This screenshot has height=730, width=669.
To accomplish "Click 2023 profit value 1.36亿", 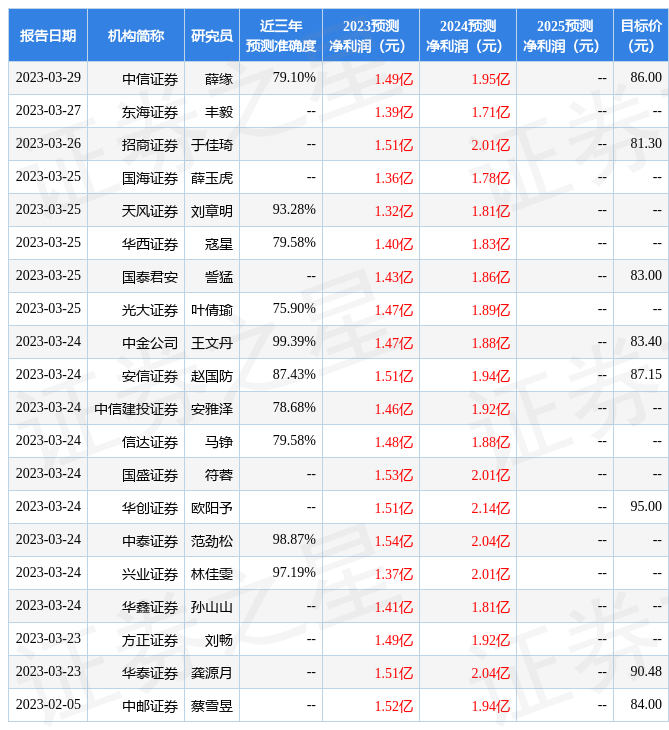I will [x=394, y=178].
